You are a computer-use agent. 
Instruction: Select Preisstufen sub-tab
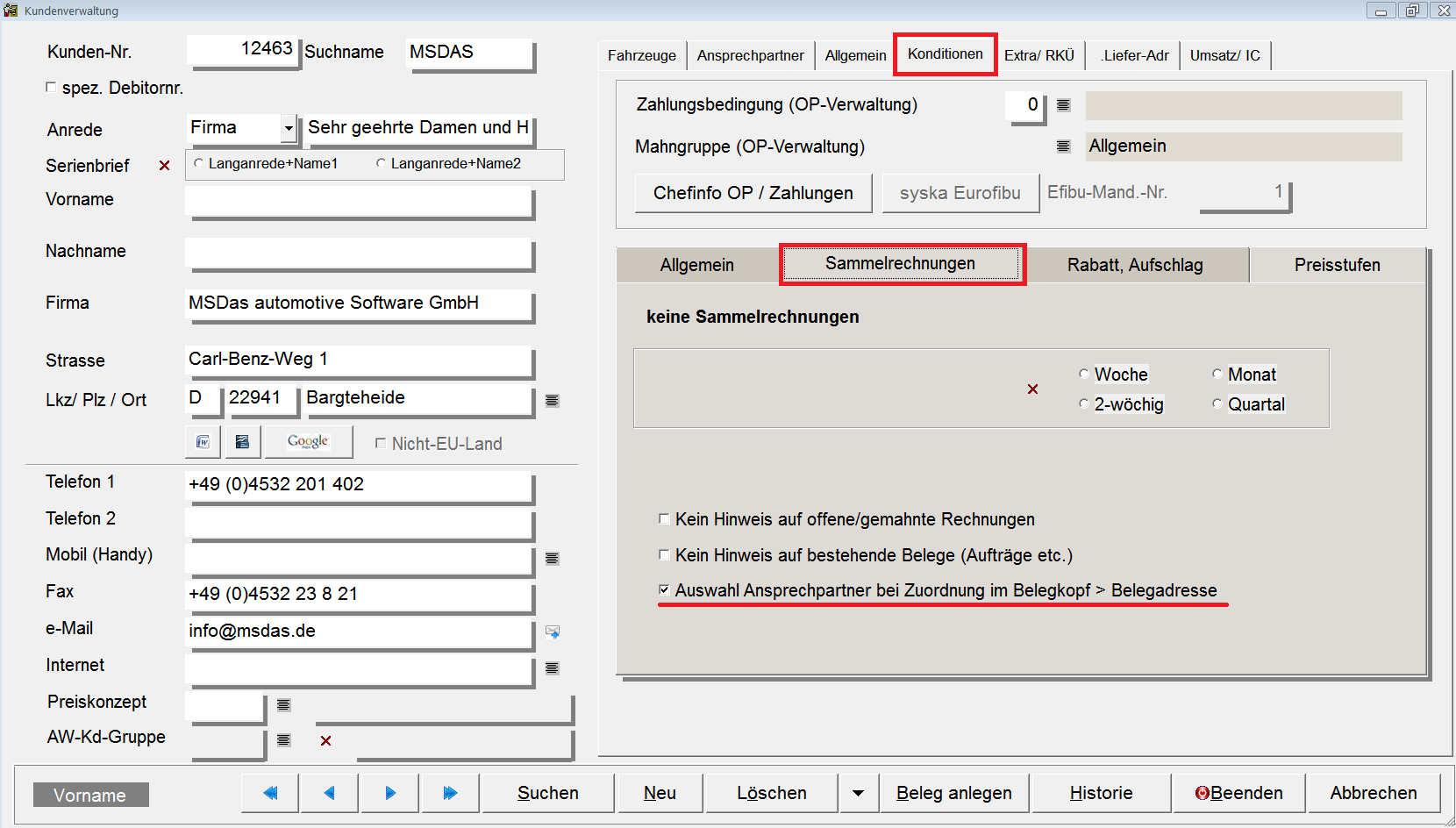pyautogui.click(x=1338, y=265)
